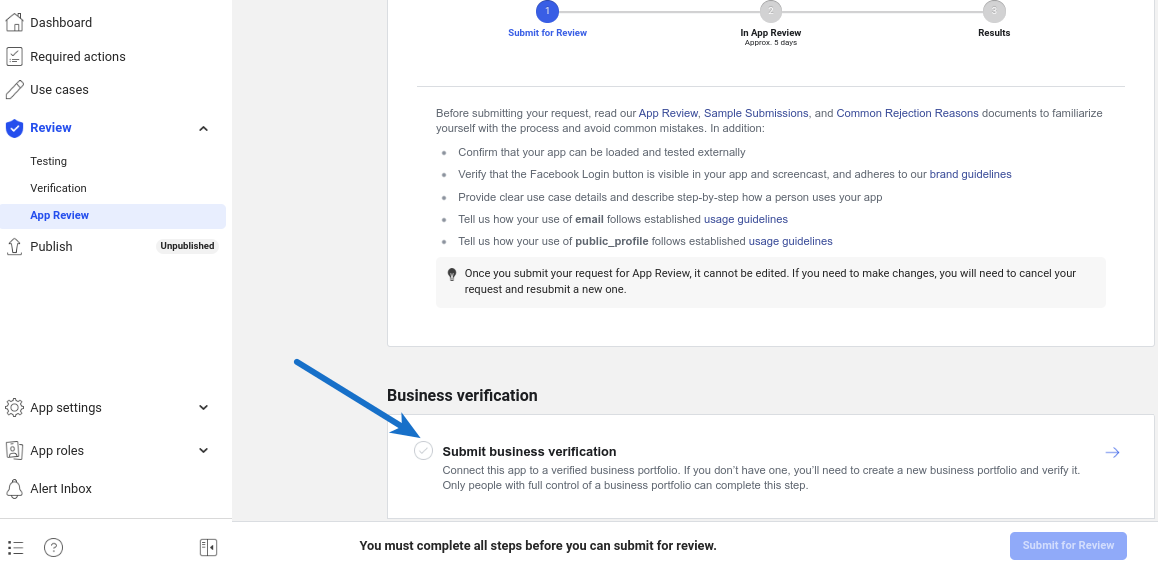This screenshot has width=1158, height=569.
Task: Click the Review shield icon
Action: 15,128
